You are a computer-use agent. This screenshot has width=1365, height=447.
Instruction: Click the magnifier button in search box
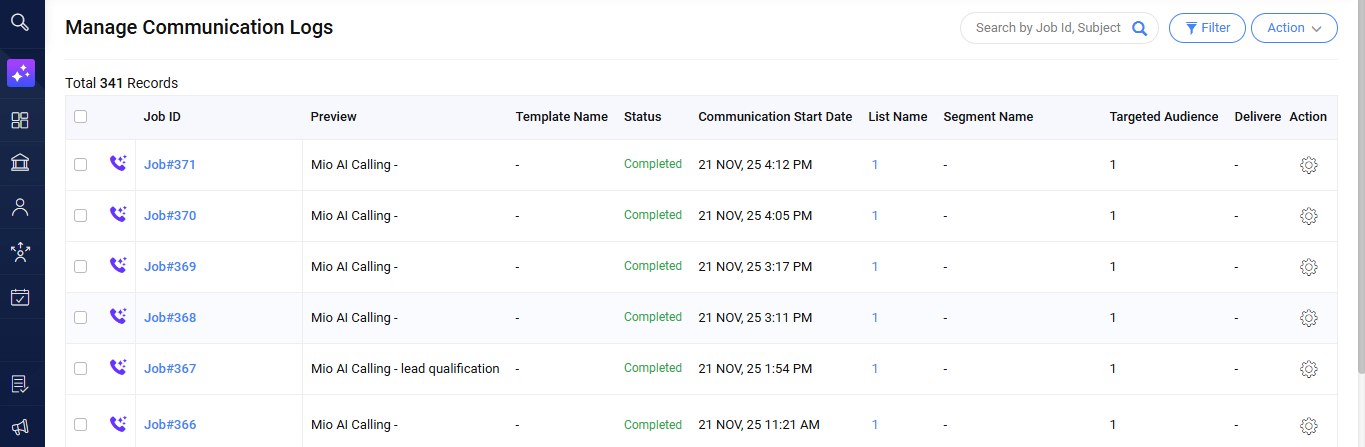point(1139,28)
